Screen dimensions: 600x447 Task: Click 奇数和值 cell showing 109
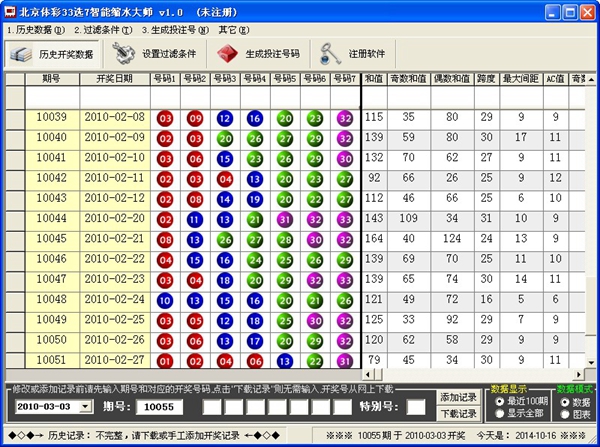[x=408, y=219]
